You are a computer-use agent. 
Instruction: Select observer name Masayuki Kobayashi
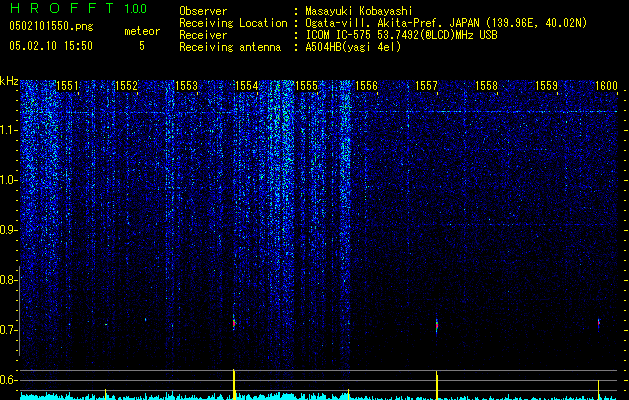coord(359,11)
